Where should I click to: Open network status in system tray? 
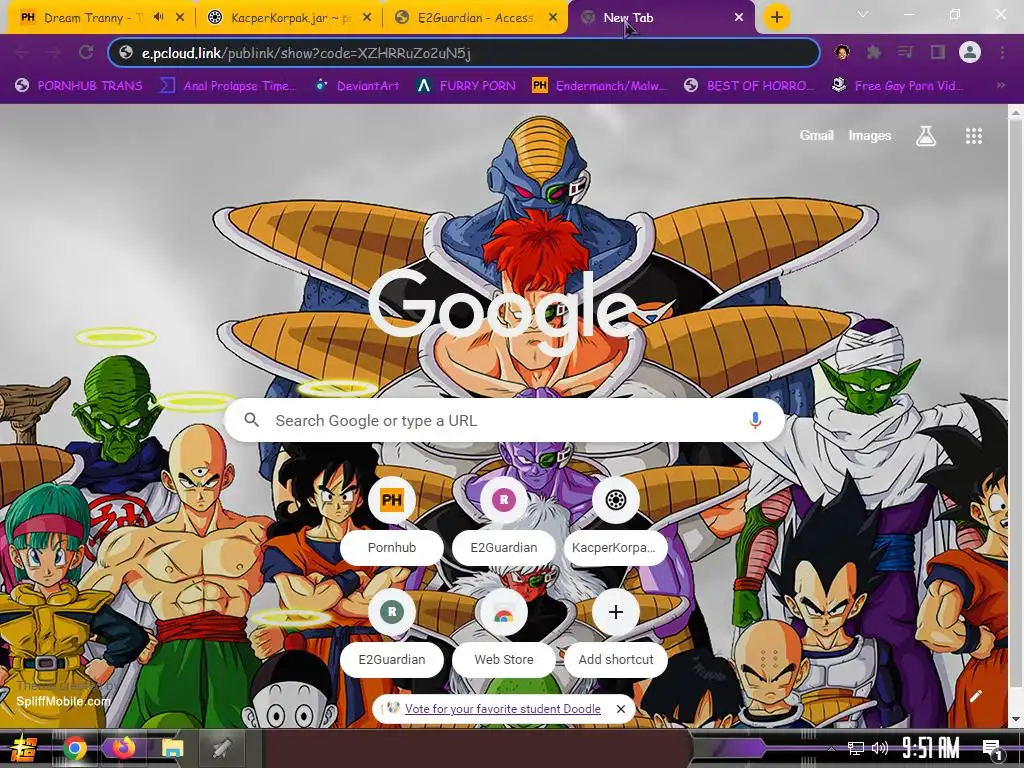tap(856, 748)
